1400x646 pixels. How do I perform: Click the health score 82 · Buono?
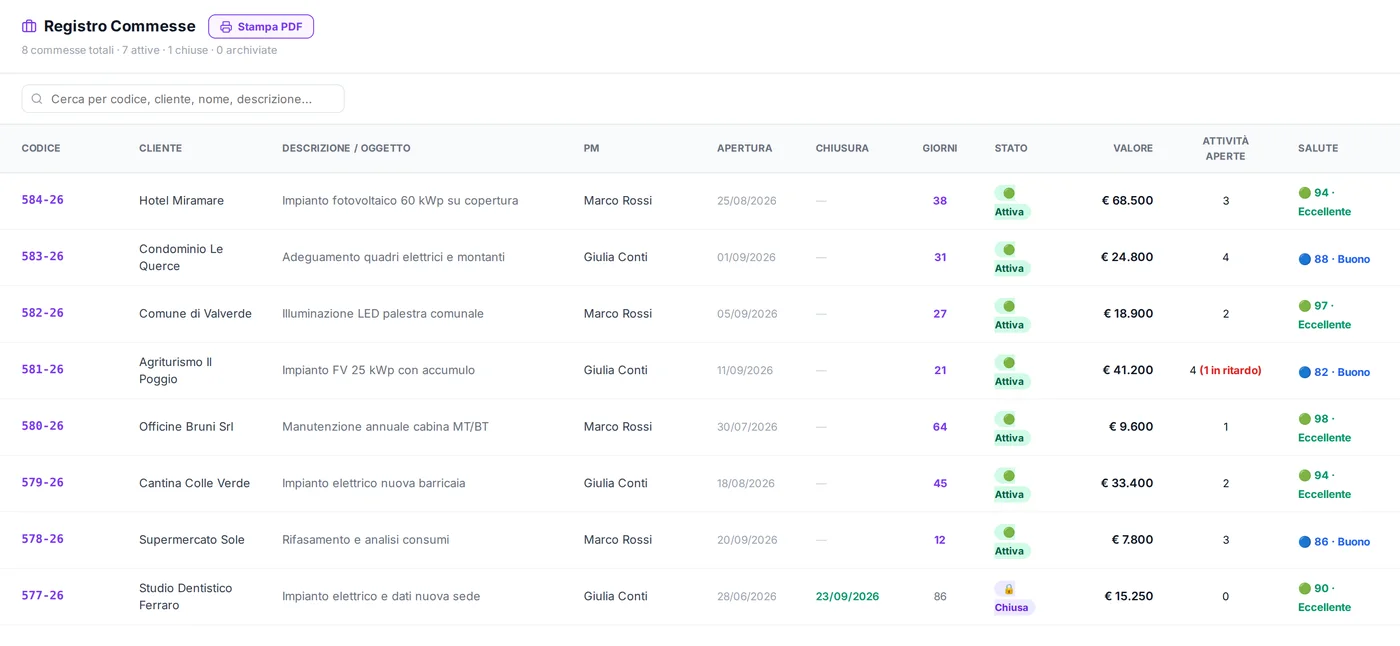tap(1334, 372)
